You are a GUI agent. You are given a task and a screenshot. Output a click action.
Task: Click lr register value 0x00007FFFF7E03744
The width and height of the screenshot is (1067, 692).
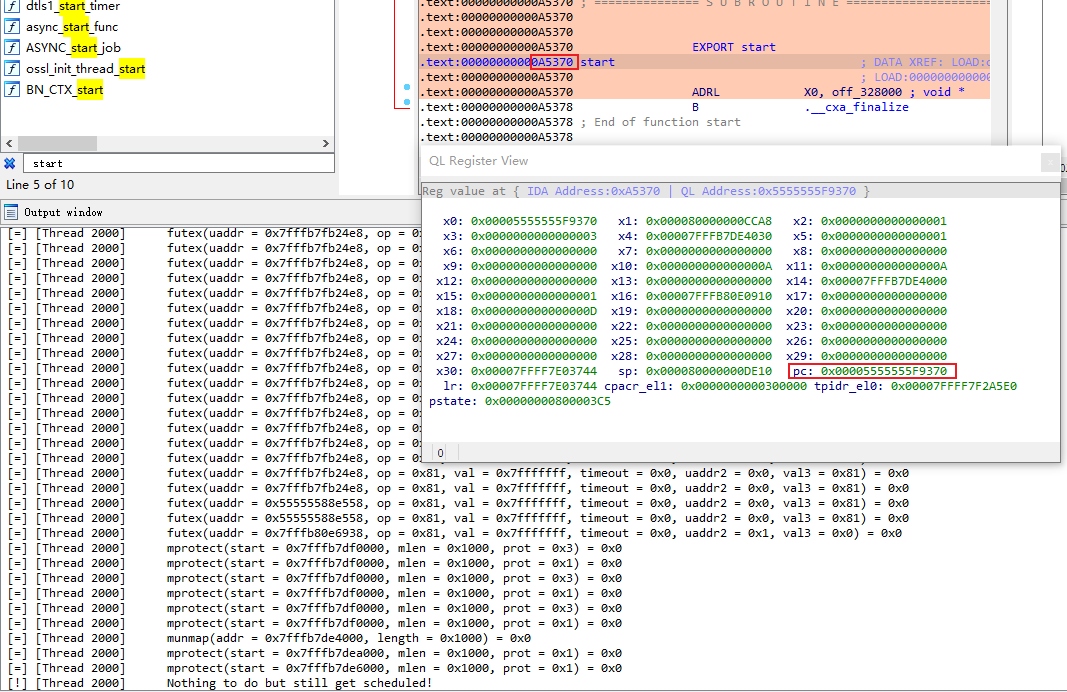(x=534, y=386)
